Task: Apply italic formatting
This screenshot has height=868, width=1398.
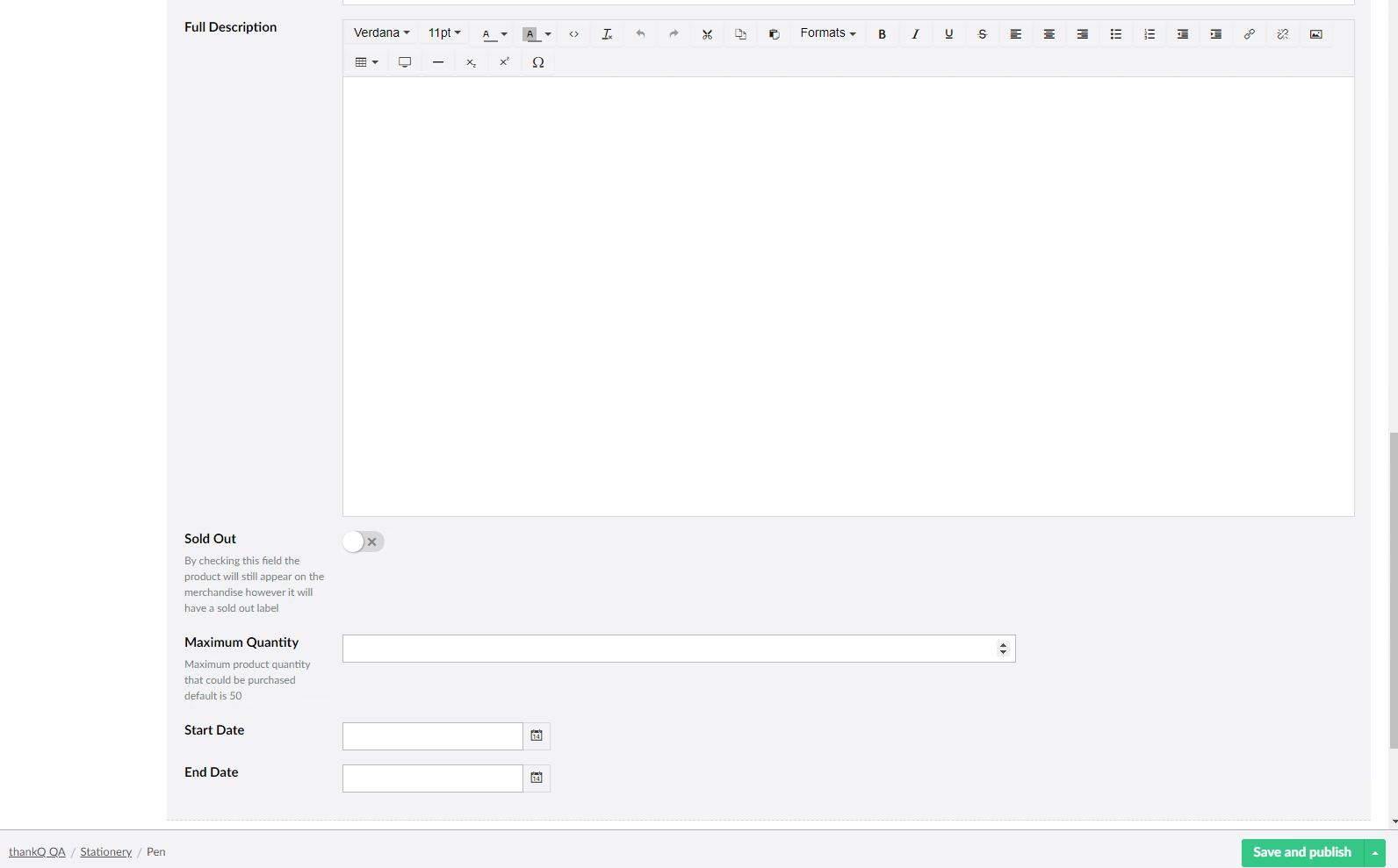Action: click(x=915, y=34)
